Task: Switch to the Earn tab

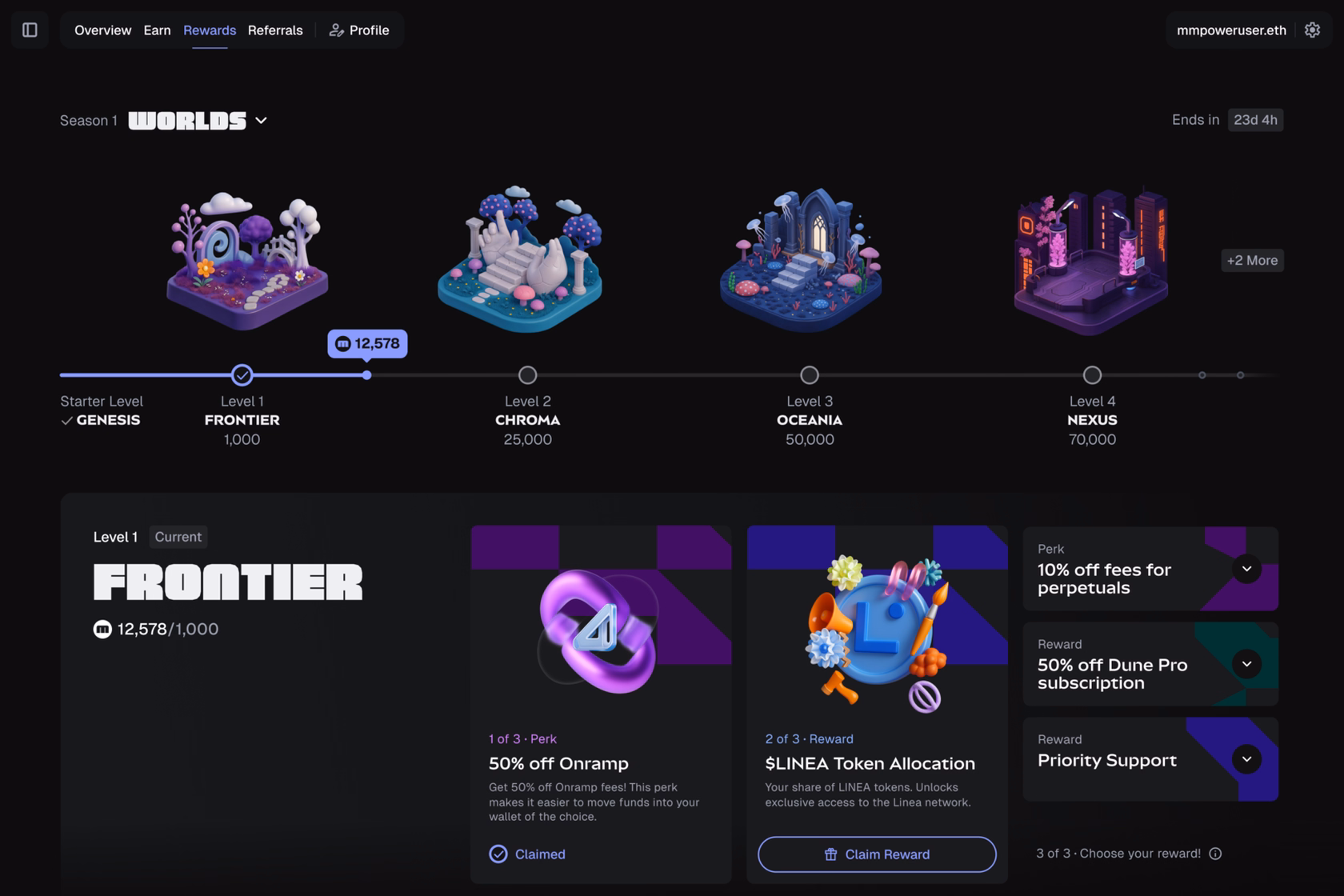Action: [157, 30]
